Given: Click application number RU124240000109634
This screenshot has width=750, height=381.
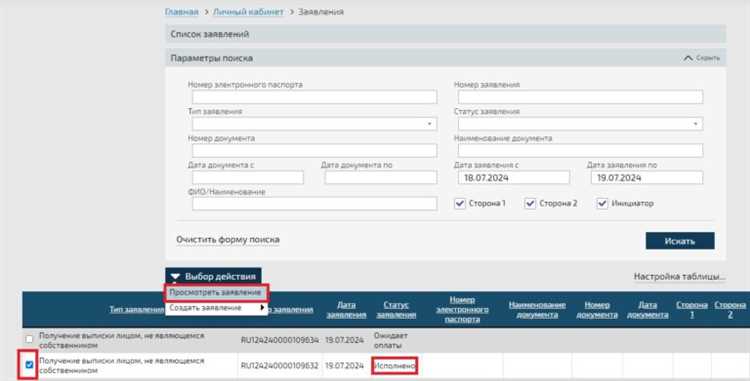Looking at the screenshot, I should [x=280, y=340].
